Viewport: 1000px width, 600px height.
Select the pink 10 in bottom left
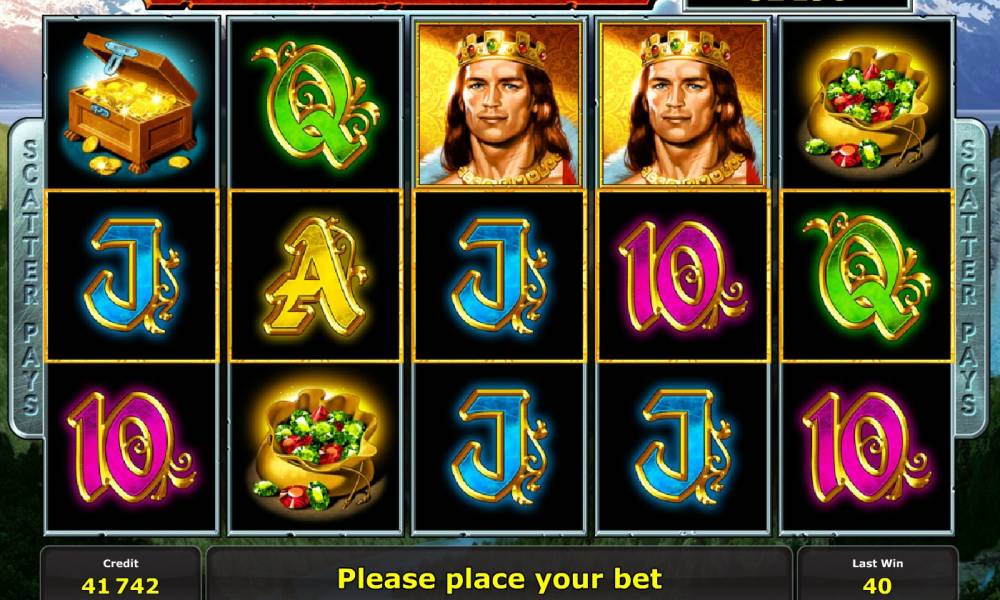[x=131, y=448]
